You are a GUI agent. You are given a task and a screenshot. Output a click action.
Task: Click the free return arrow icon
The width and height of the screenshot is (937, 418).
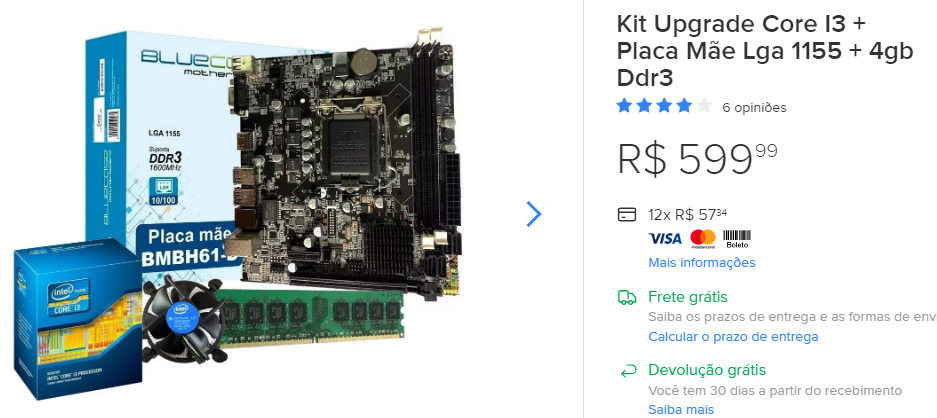click(627, 371)
